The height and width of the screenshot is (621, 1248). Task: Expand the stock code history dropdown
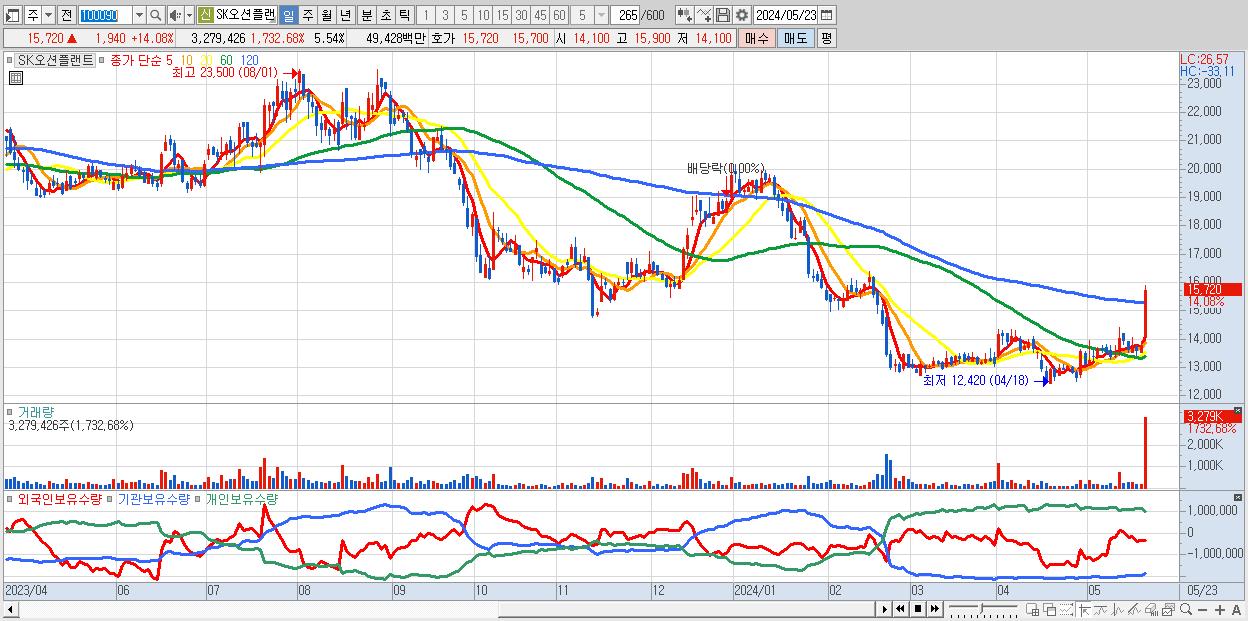coord(139,15)
